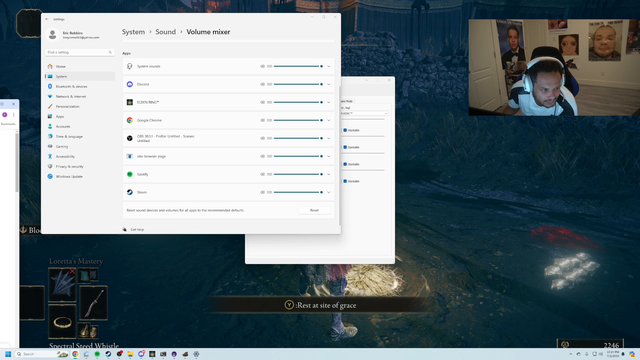Toggle the bottommost Stackable checkbox
This screenshot has width=640, height=360.
[345, 181]
